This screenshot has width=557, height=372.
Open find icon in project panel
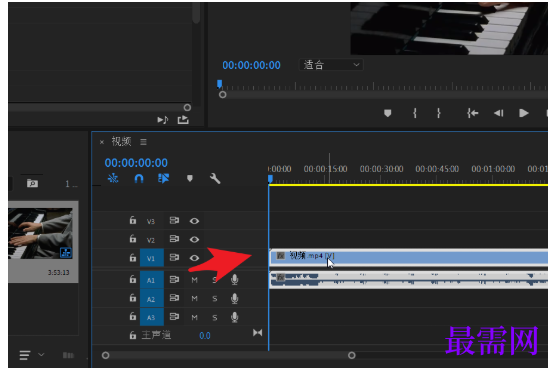[x=32, y=183]
